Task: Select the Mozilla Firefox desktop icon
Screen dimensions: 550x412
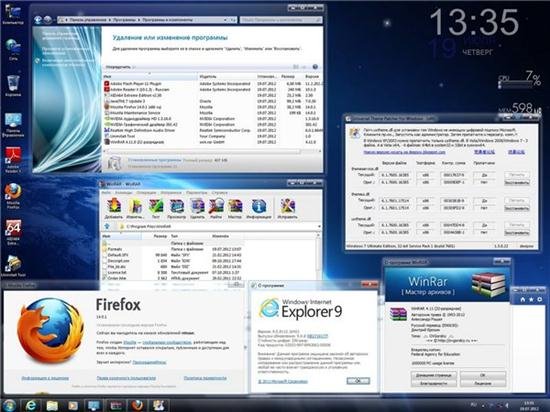Action: [x=13, y=196]
